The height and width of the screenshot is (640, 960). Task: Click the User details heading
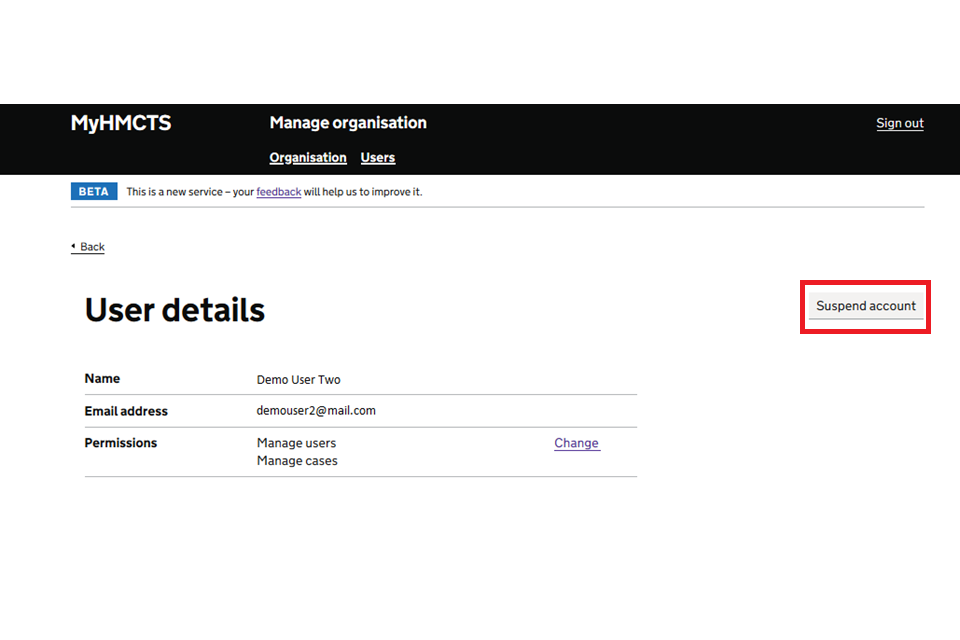coord(175,310)
